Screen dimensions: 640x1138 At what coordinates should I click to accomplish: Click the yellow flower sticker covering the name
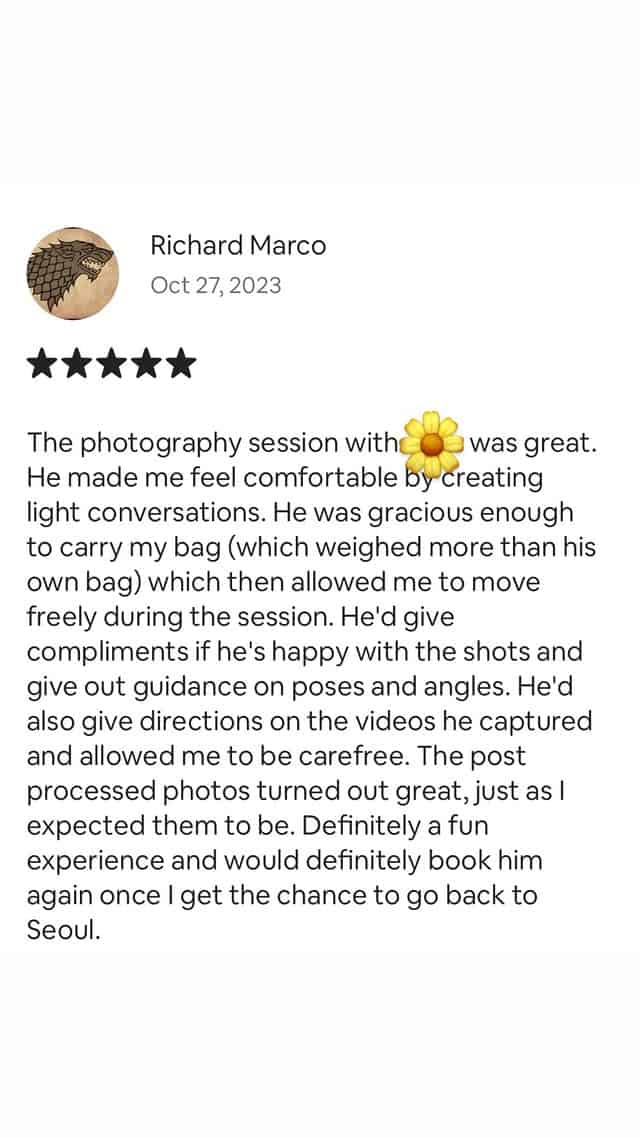[432, 443]
